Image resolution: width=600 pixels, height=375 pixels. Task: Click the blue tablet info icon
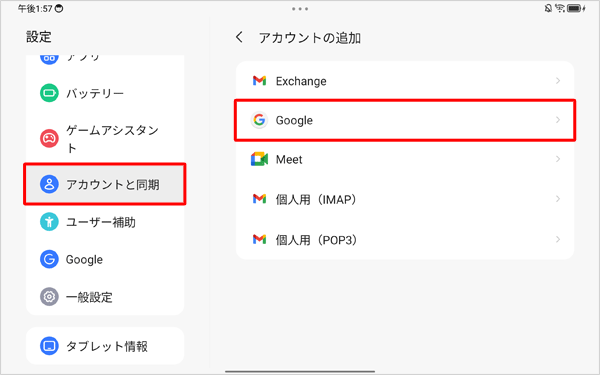(x=49, y=346)
